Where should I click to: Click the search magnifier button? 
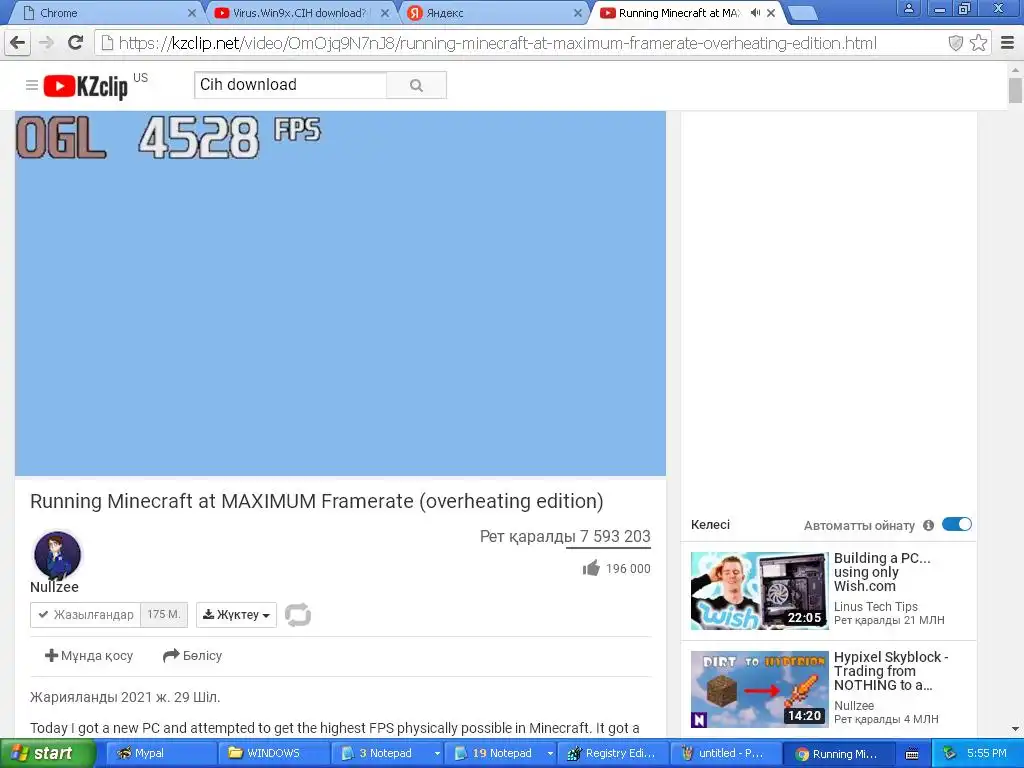point(417,85)
